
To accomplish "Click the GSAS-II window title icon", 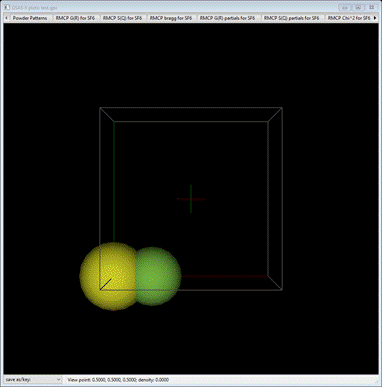I will pos(7,7).
